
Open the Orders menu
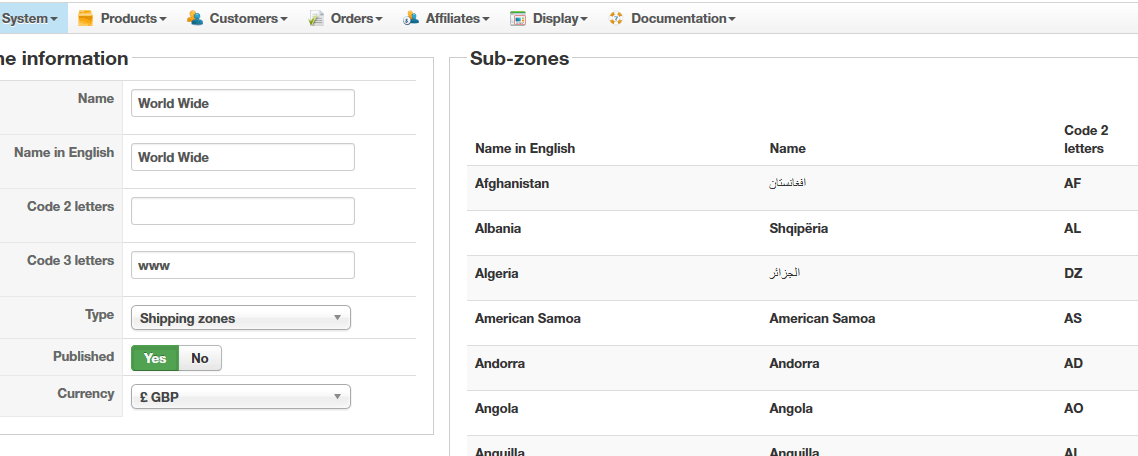tap(356, 18)
